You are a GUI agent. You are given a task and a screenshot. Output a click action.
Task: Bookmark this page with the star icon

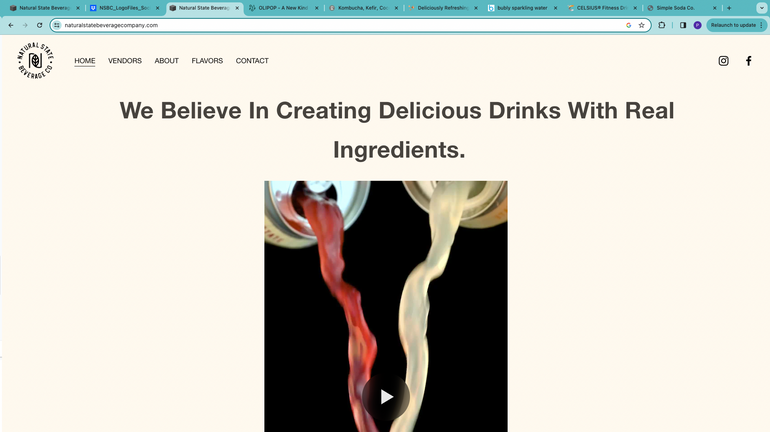641,25
